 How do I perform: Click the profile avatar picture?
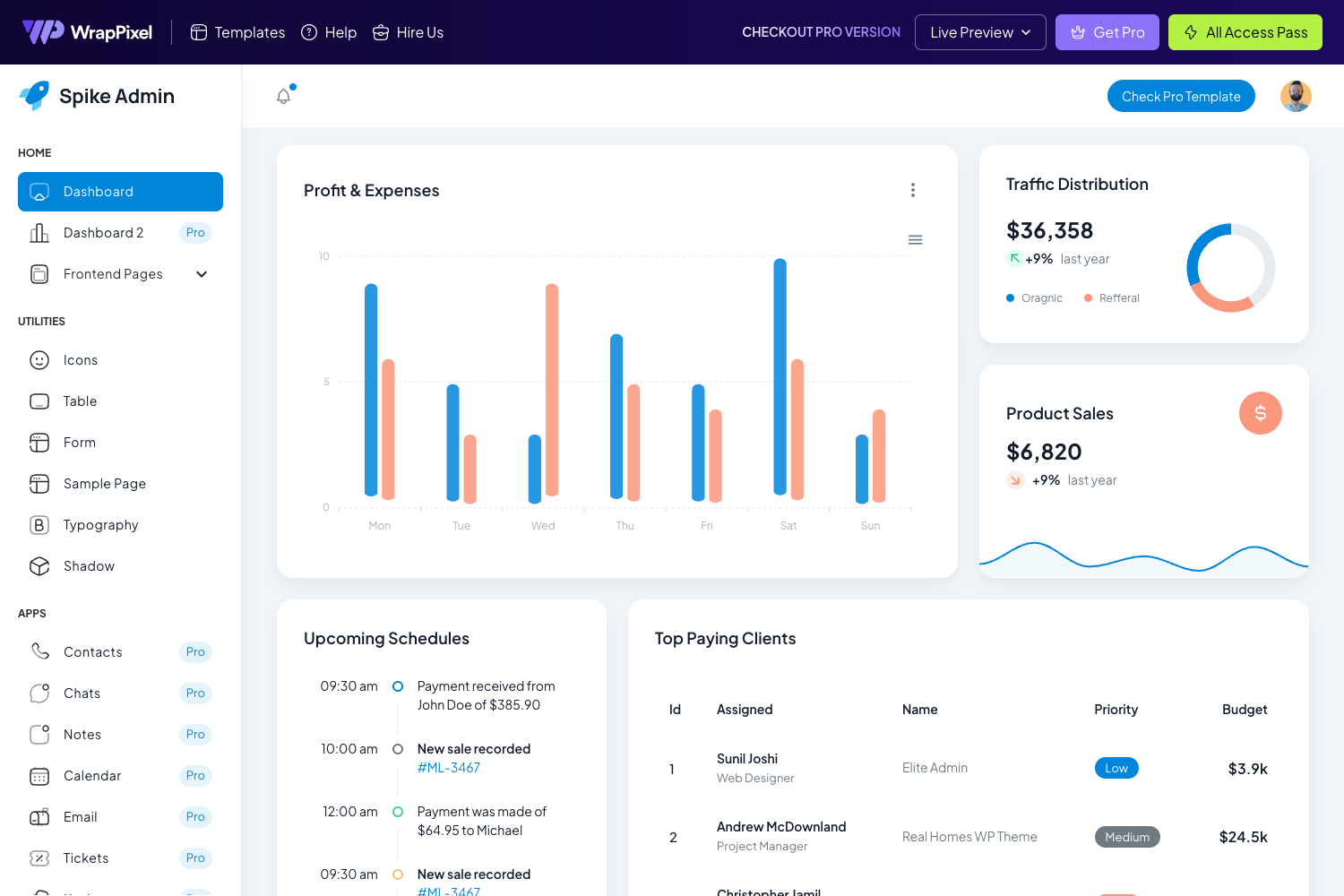1296,96
